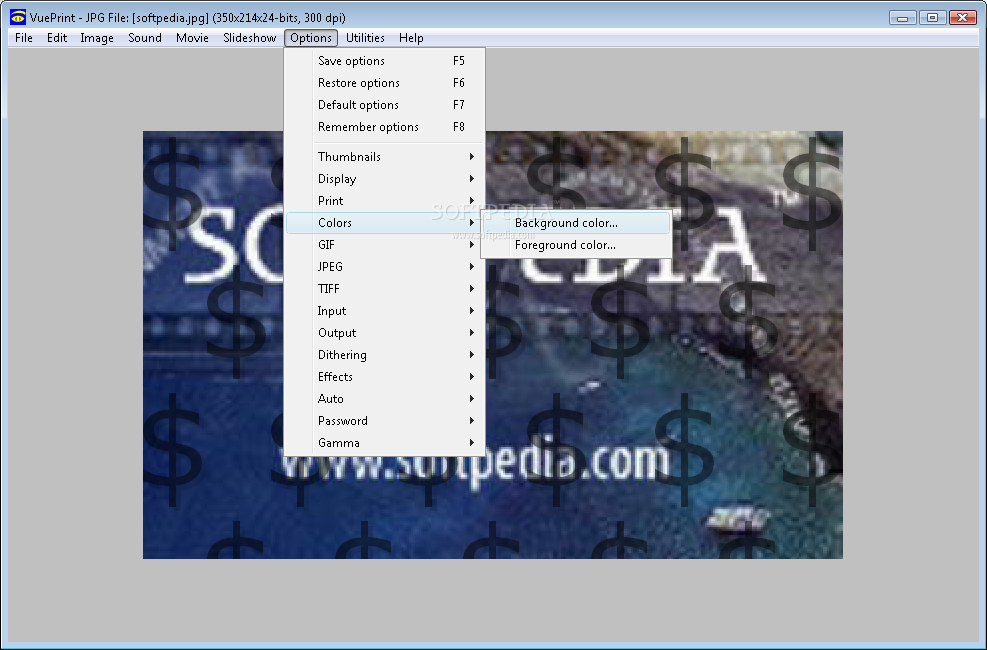Expand the Gamma submenu
Viewport: 987px width, 650px height.
(385, 443)
